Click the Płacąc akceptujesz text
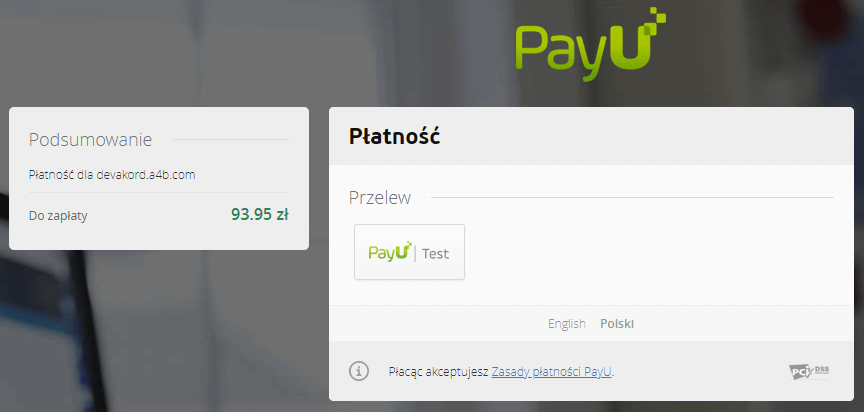Image resolution: width=864 pixels, height=412 pixels. [439, 372]
